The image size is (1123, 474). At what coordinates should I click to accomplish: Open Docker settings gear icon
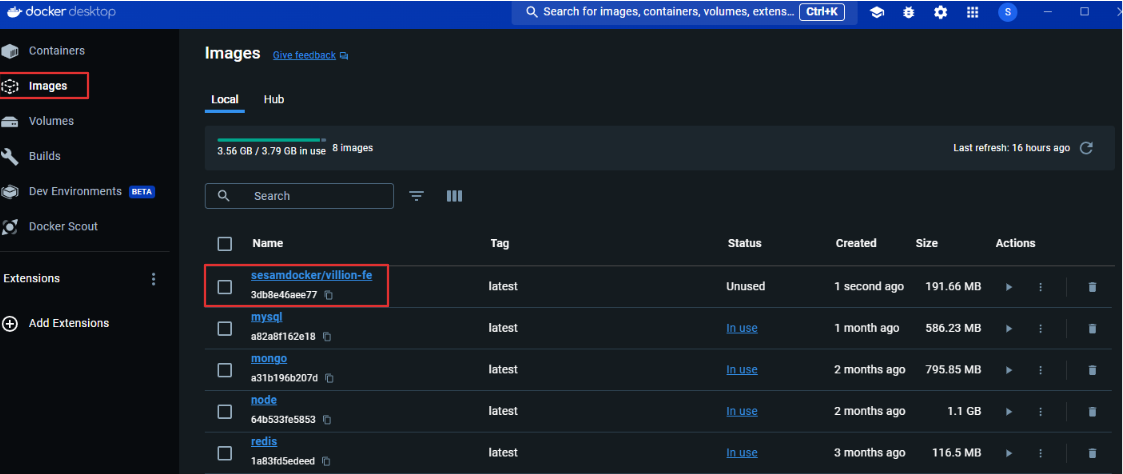point(940,12)
